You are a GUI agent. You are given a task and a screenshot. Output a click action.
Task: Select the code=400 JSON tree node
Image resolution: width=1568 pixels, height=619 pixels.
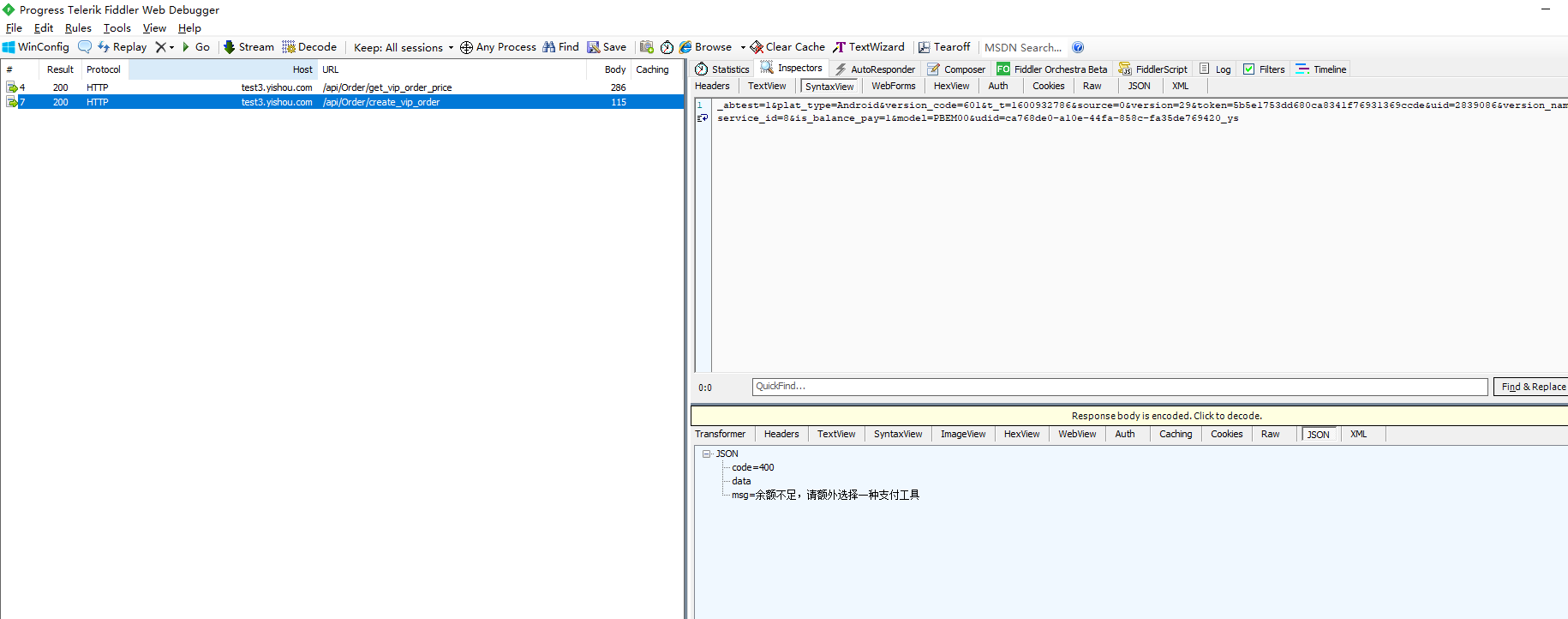coord(752,467)
